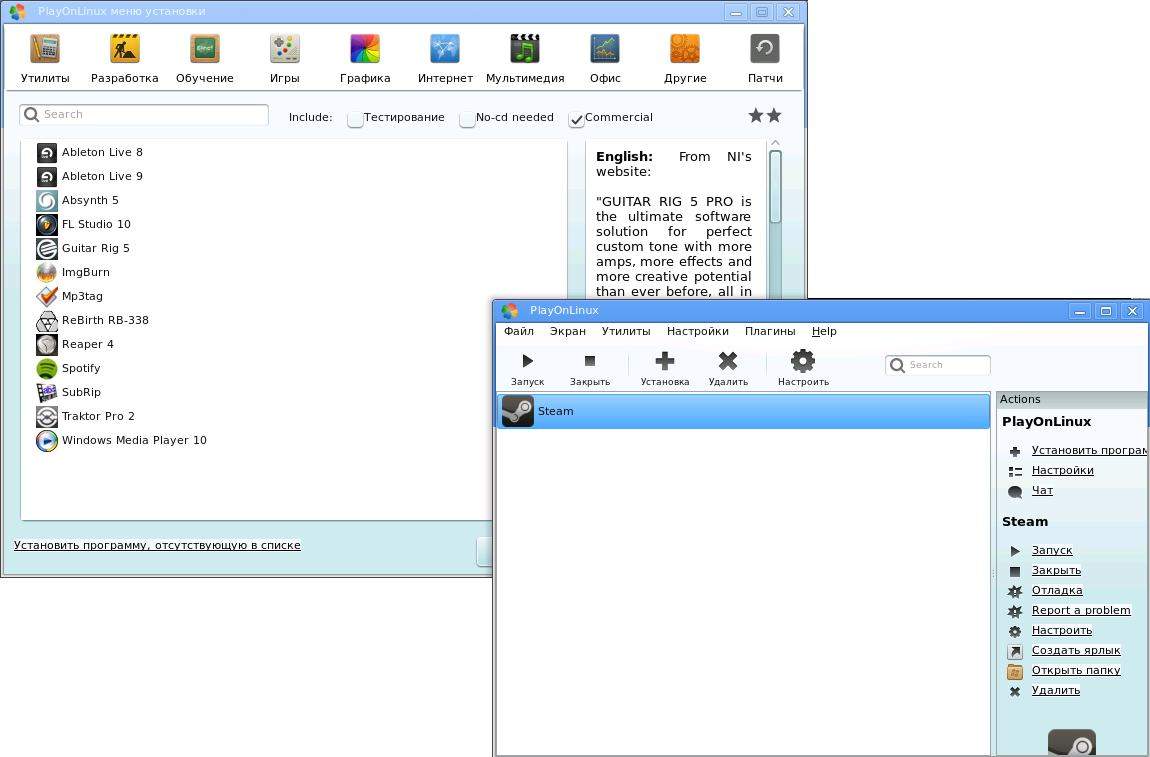Click the Установка plus toolbar icon

pyautogui.click(x=665, y=362)
